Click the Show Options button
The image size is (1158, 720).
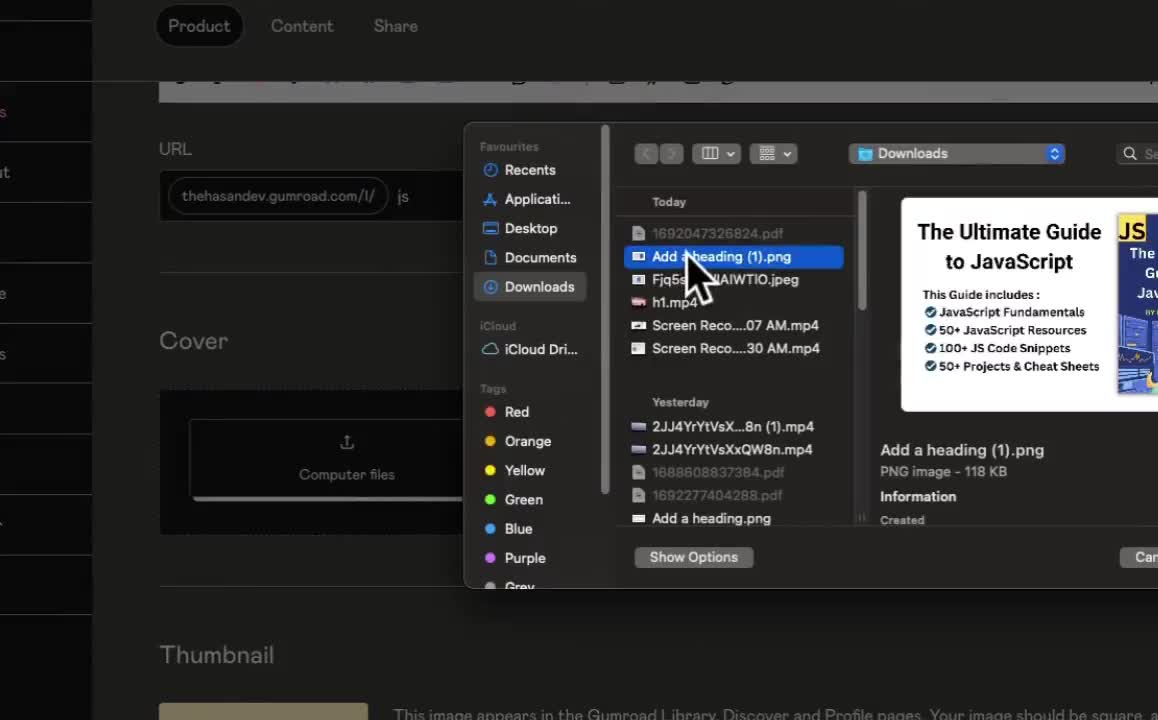click(693, 557)
